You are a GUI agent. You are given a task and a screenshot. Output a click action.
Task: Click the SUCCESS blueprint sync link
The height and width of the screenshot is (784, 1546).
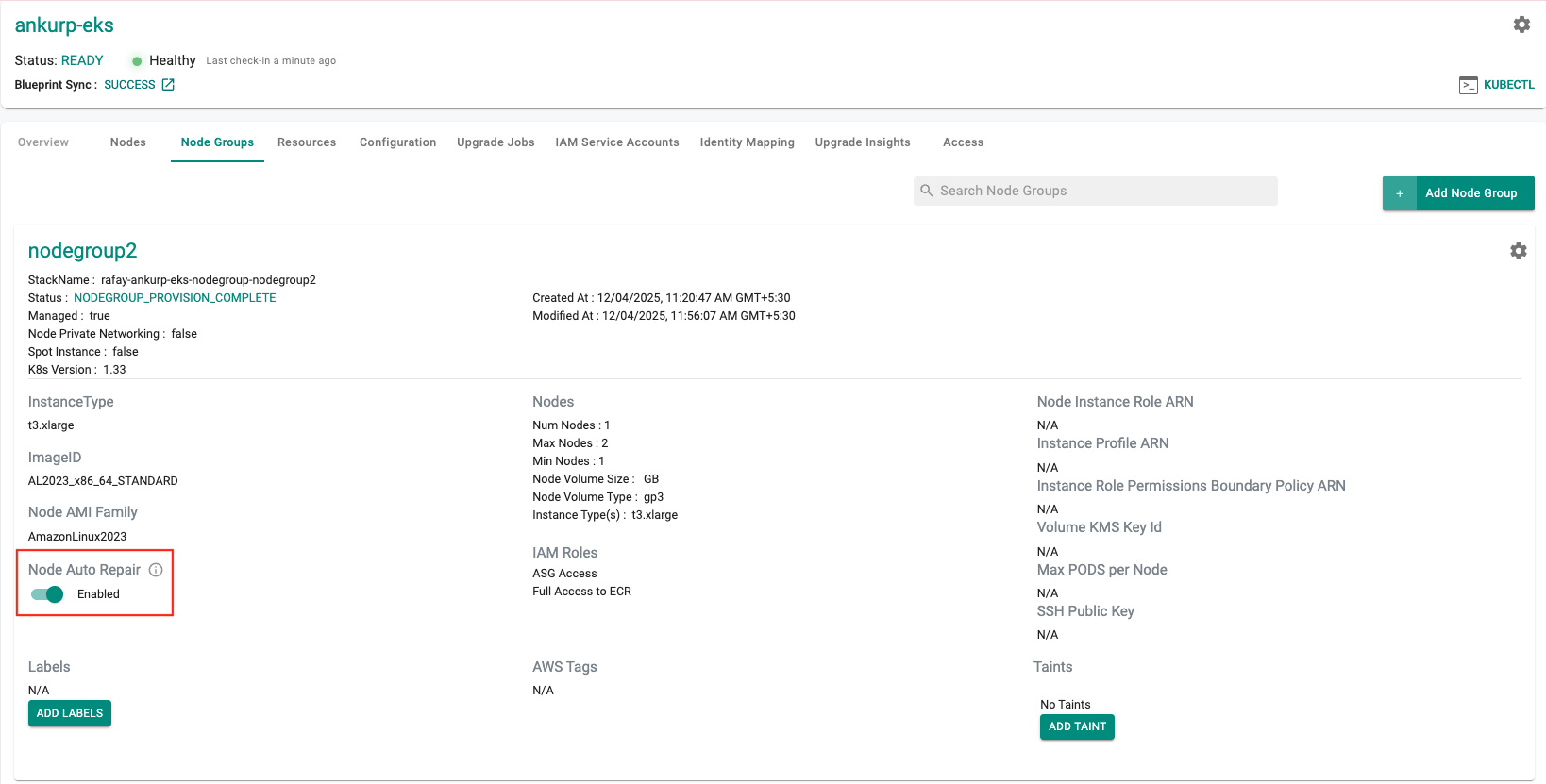[x=129, y=85]
